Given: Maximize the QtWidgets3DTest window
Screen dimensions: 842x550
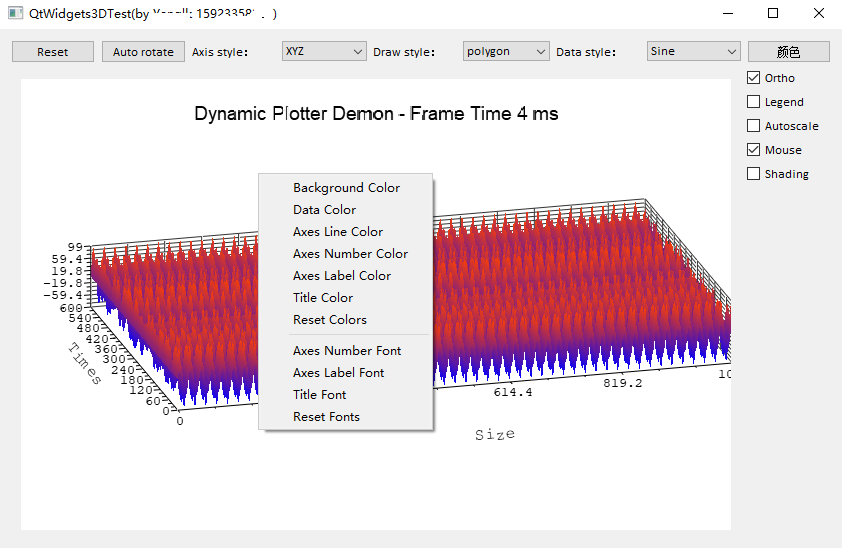Looking at the screenshot, I should [x=773, y=13].
